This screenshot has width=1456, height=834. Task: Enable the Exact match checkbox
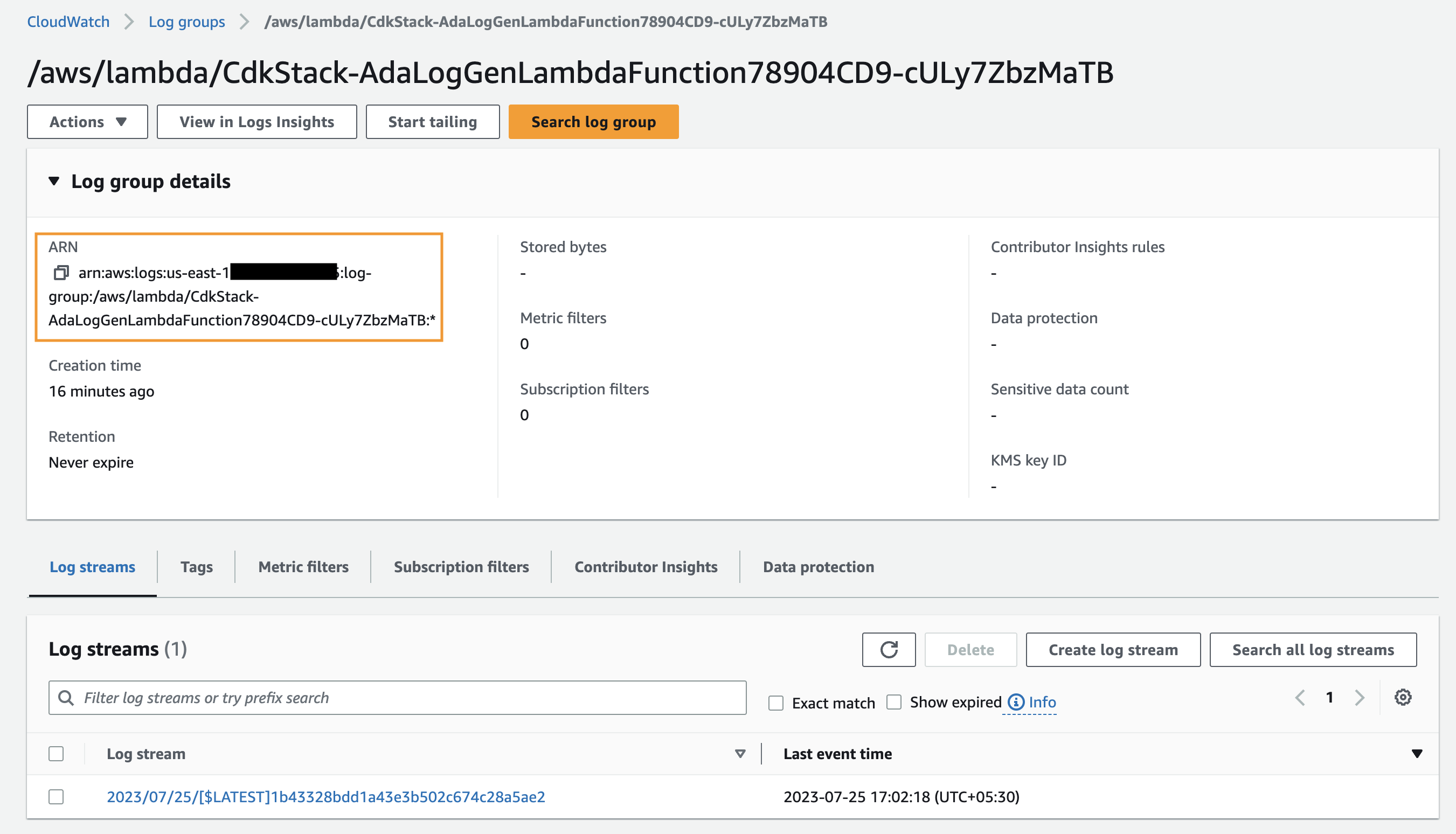click(775, 703)
